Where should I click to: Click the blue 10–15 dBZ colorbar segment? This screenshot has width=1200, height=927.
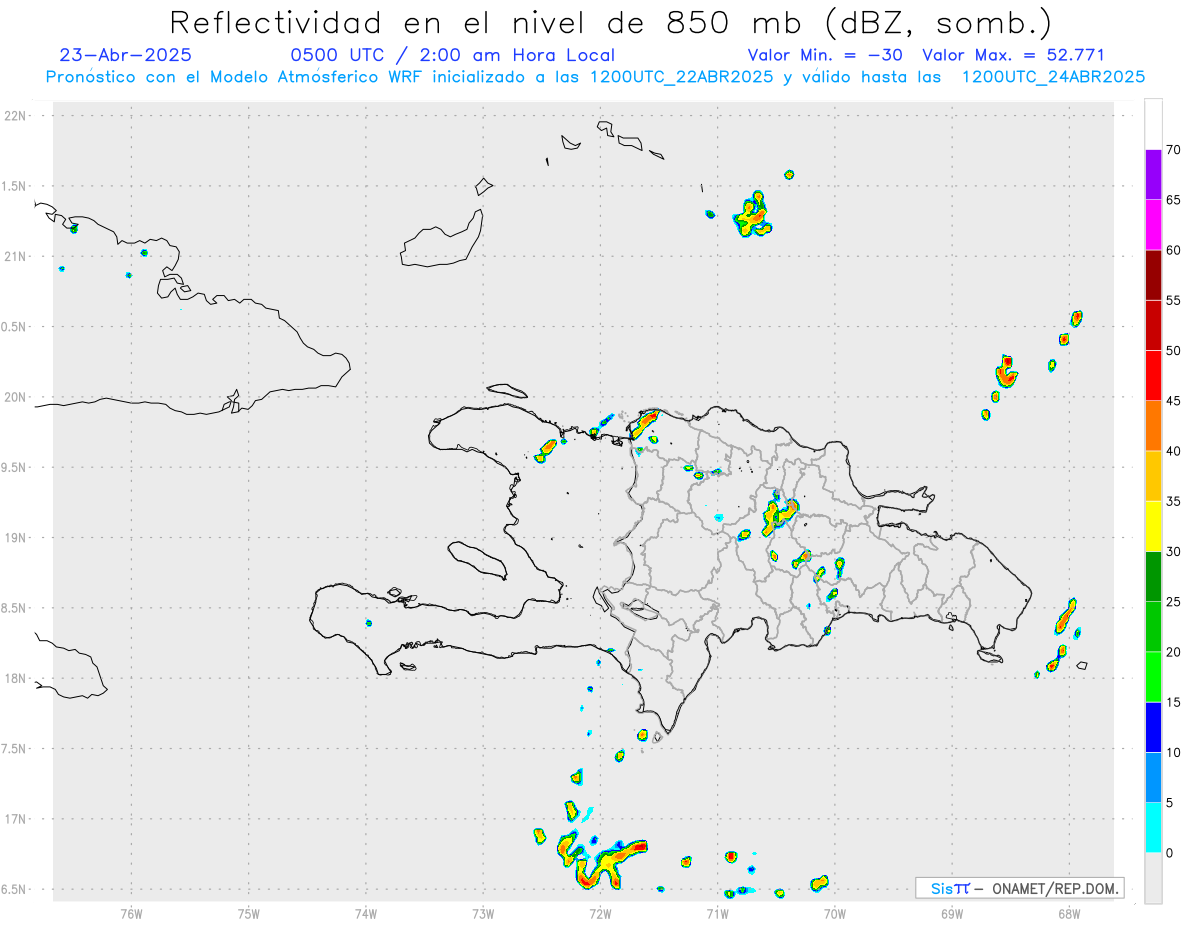(x=1153, y=727)
